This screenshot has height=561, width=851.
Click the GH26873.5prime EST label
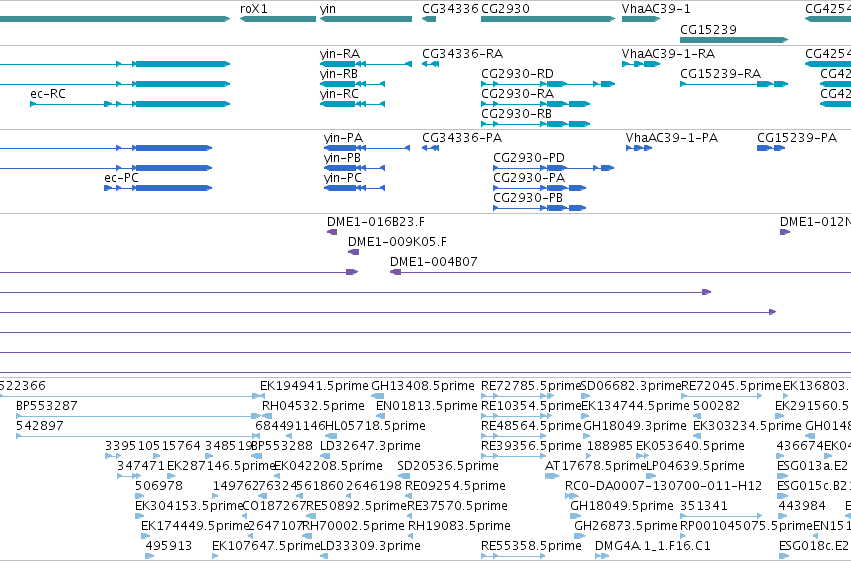pyautogui.click(x=626, y=526)
